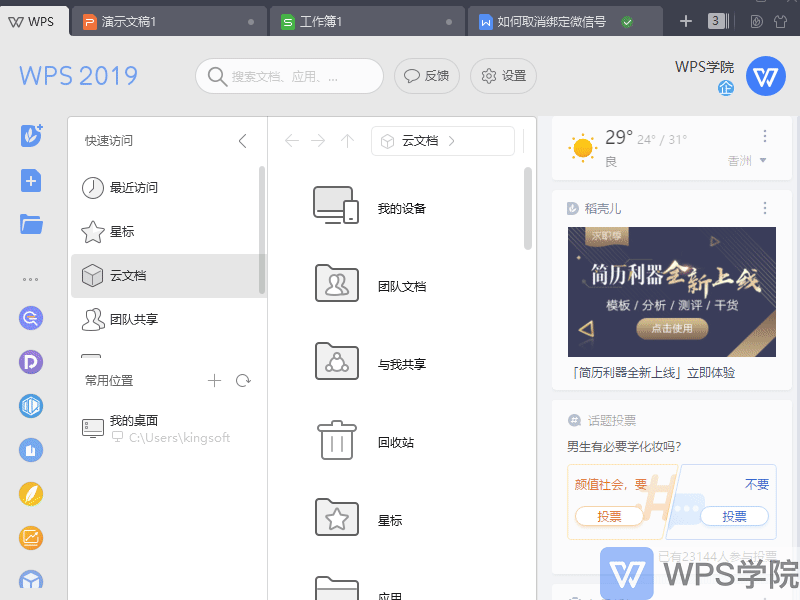Screen dimensions: 800x600
Task: Click the WPS account avatar icon
Action: coord(765,77)
